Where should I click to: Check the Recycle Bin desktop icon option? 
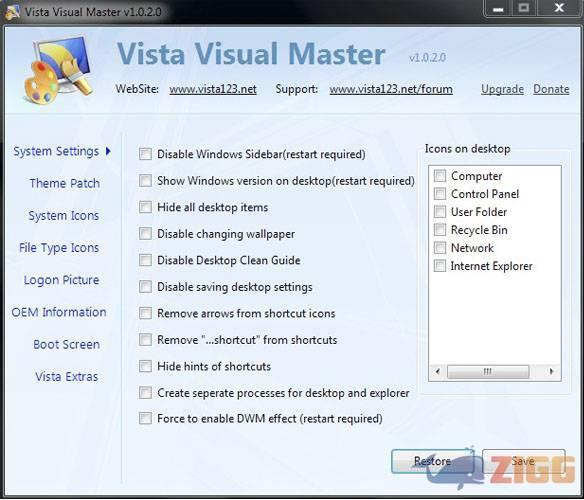tap(440, 230)
